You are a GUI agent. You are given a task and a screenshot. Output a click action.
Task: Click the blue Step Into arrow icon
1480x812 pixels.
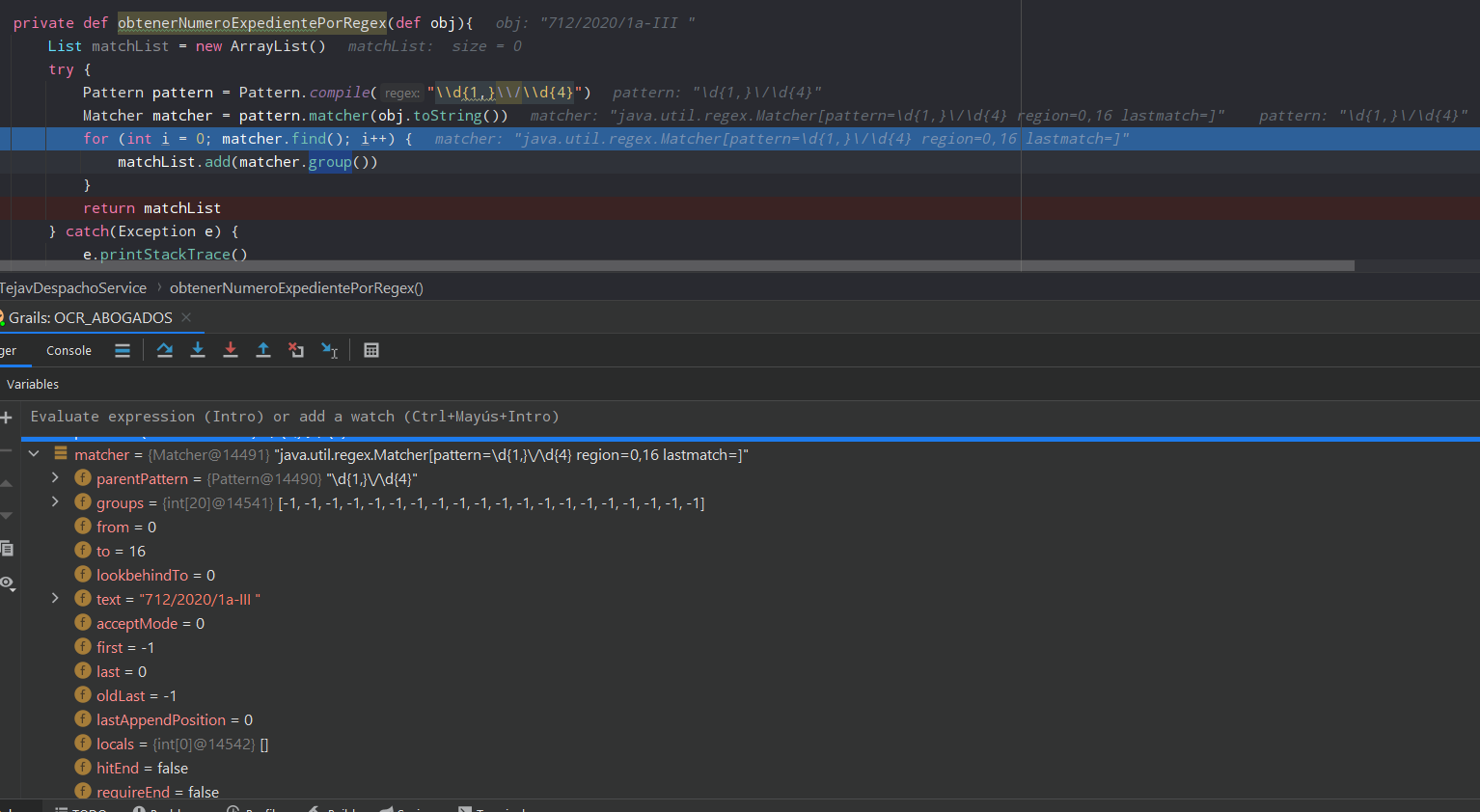[198, 350]
